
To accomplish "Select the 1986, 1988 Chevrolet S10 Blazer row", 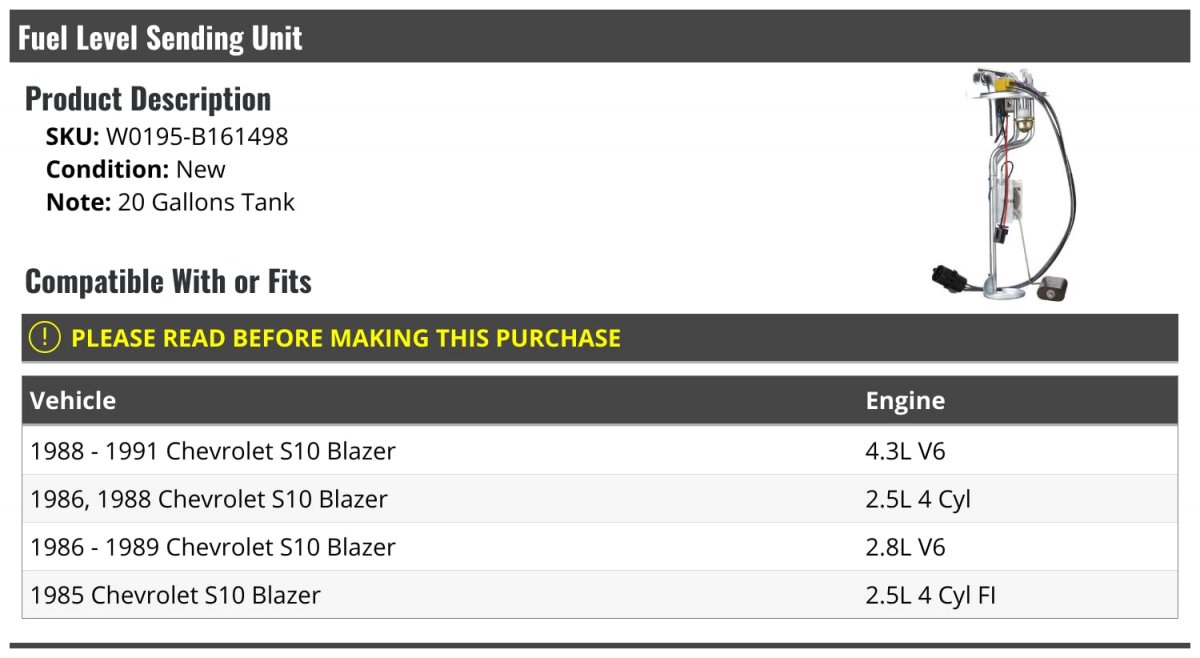I will coord(600,499).
